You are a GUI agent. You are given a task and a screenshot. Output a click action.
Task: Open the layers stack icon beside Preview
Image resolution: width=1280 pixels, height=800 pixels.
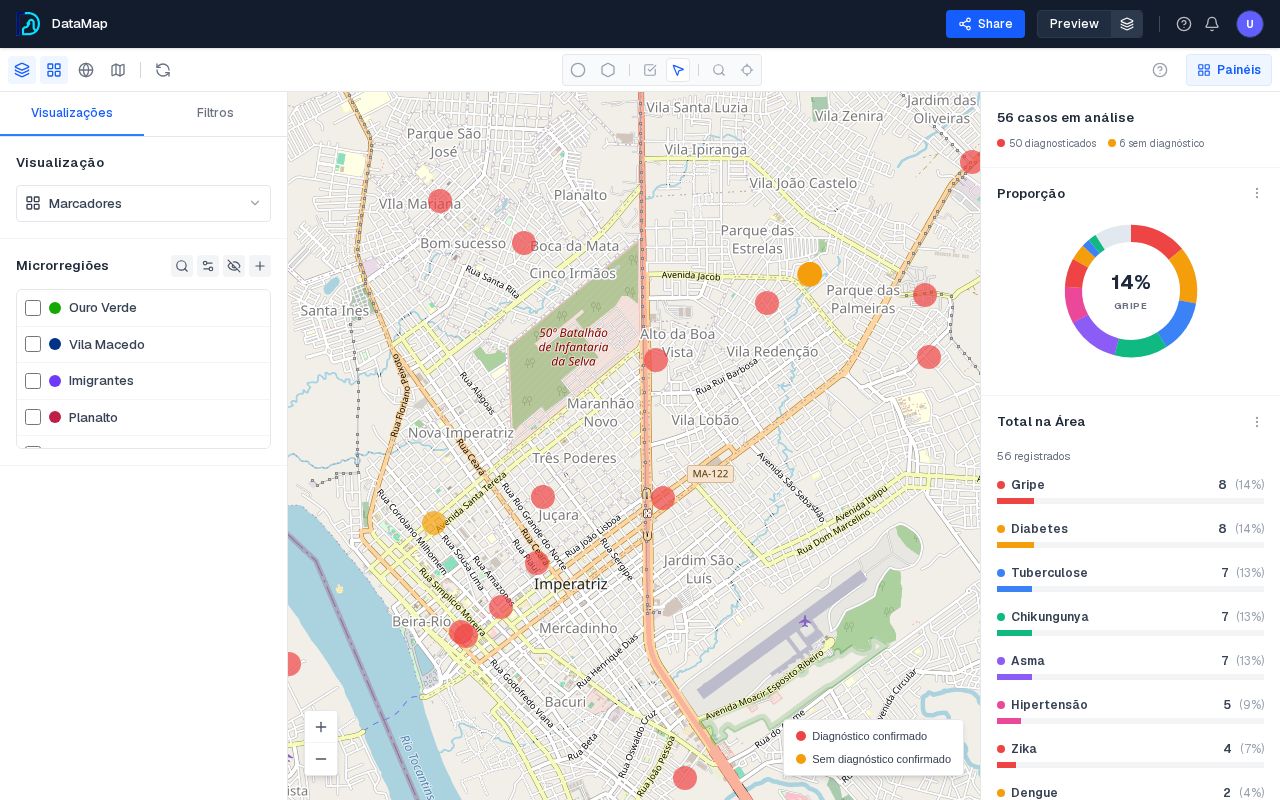coord(1127,24)
